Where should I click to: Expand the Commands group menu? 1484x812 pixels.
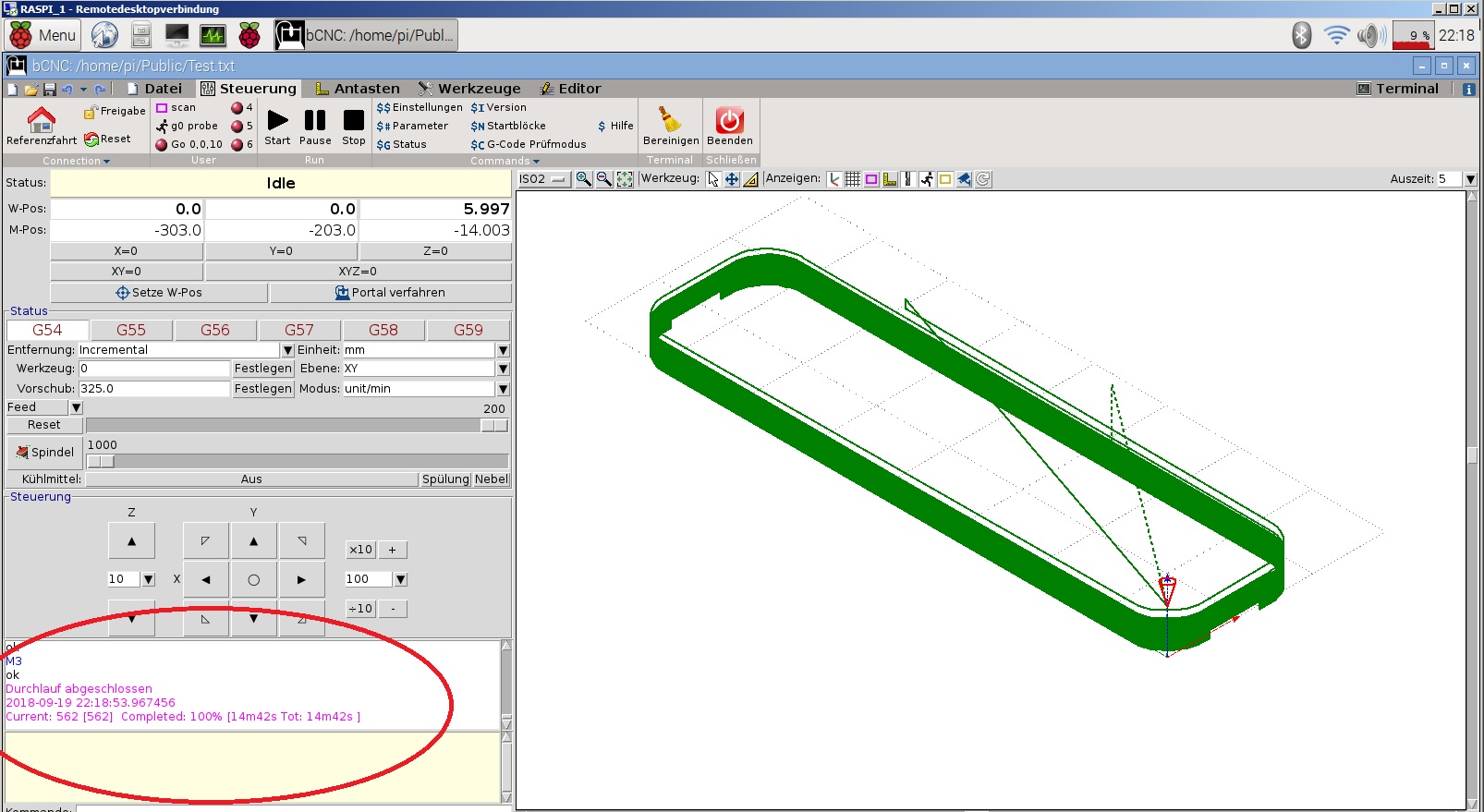(x=505, y=161)
